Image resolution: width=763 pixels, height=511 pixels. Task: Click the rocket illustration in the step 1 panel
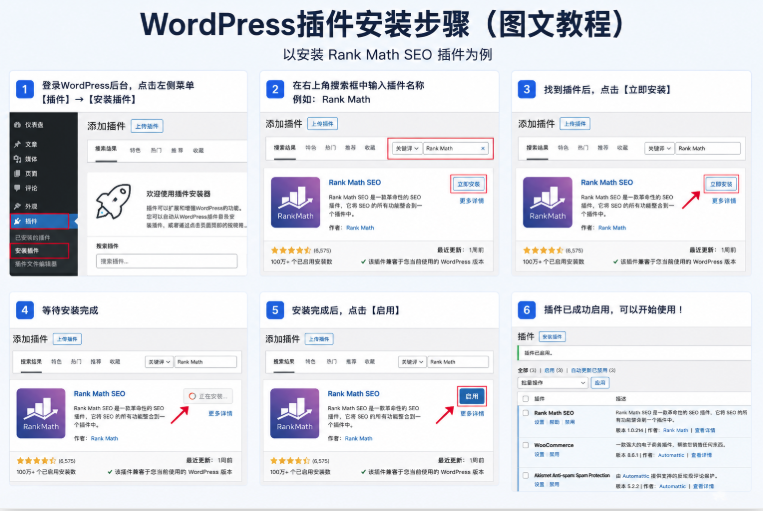[114, 201]
